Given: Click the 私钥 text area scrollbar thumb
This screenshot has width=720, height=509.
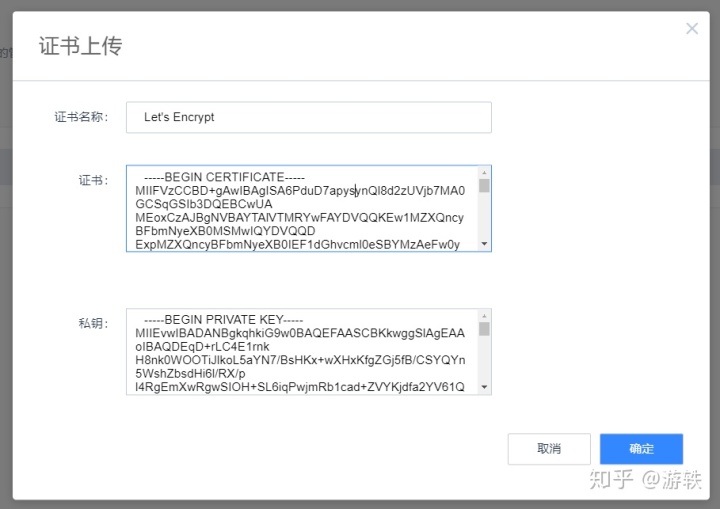Looking at the screenshot, I should (485, 328).
